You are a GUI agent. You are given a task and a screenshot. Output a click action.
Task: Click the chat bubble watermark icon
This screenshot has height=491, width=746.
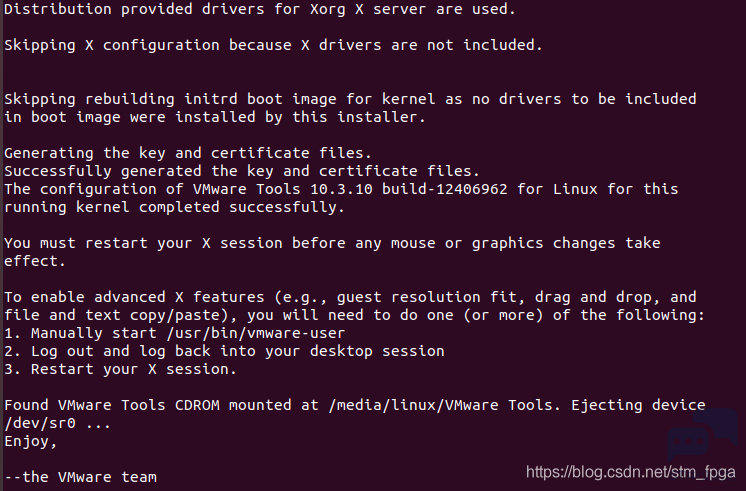tap(703, 434)
